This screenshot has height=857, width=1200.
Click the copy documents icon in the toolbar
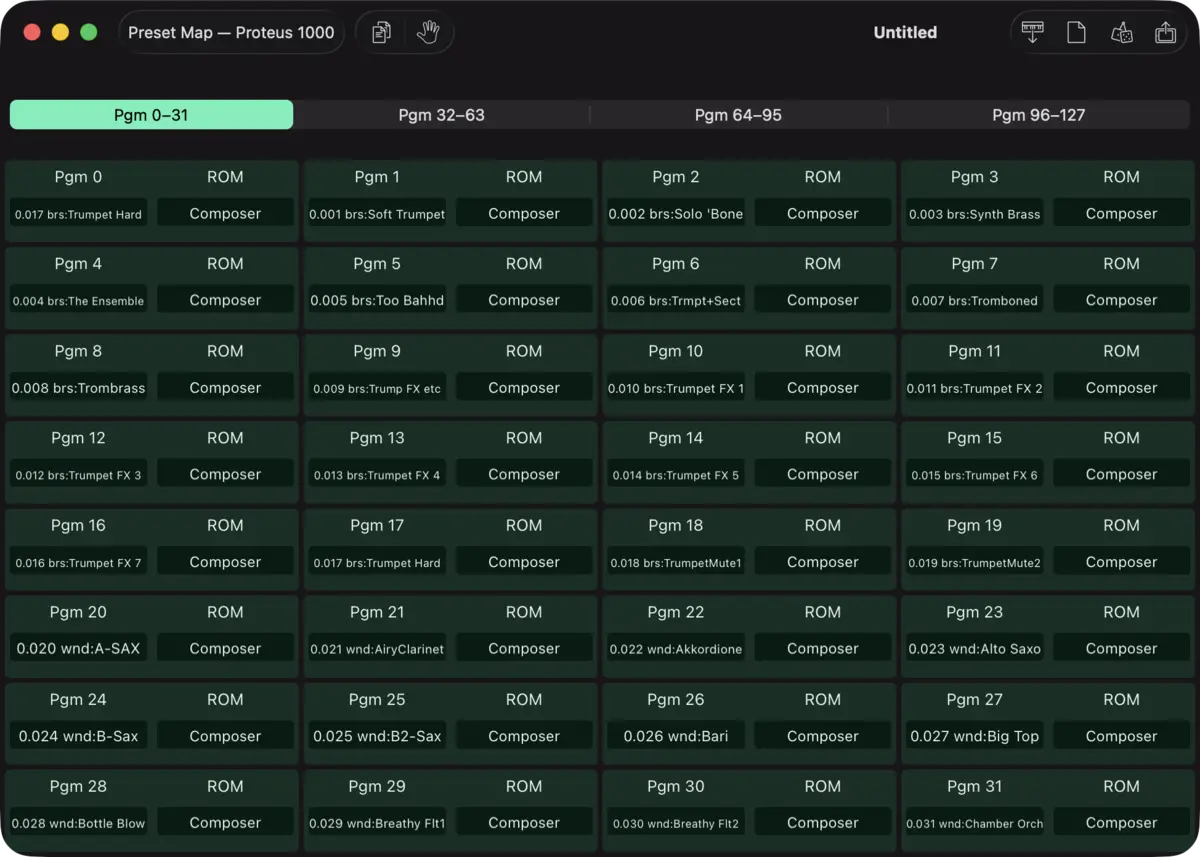point(381,33)
